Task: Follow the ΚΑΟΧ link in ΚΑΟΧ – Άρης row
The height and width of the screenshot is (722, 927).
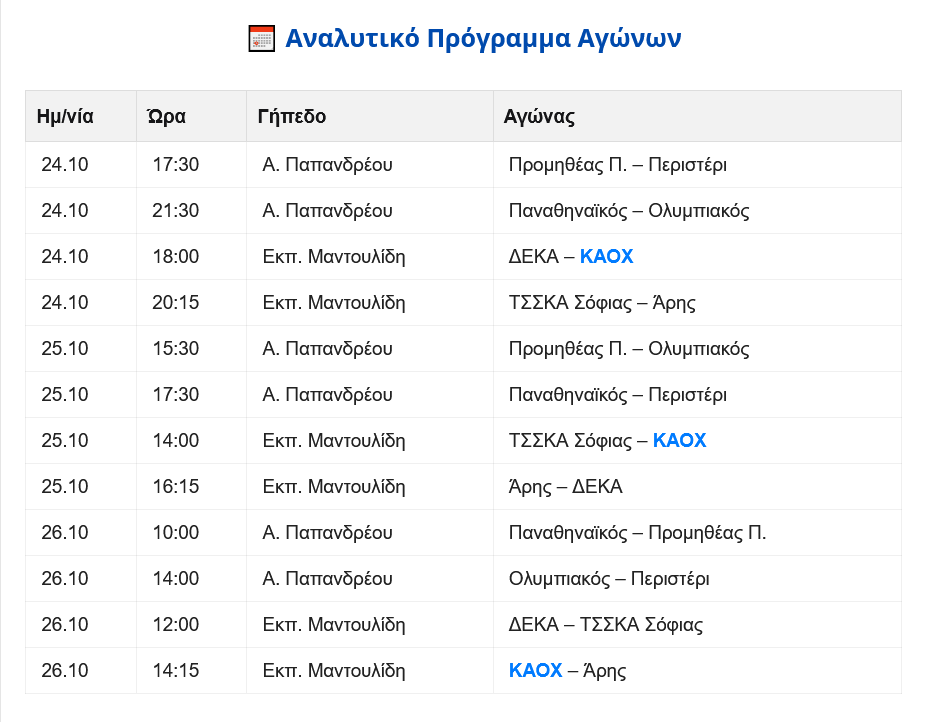Action: (535, 671)
